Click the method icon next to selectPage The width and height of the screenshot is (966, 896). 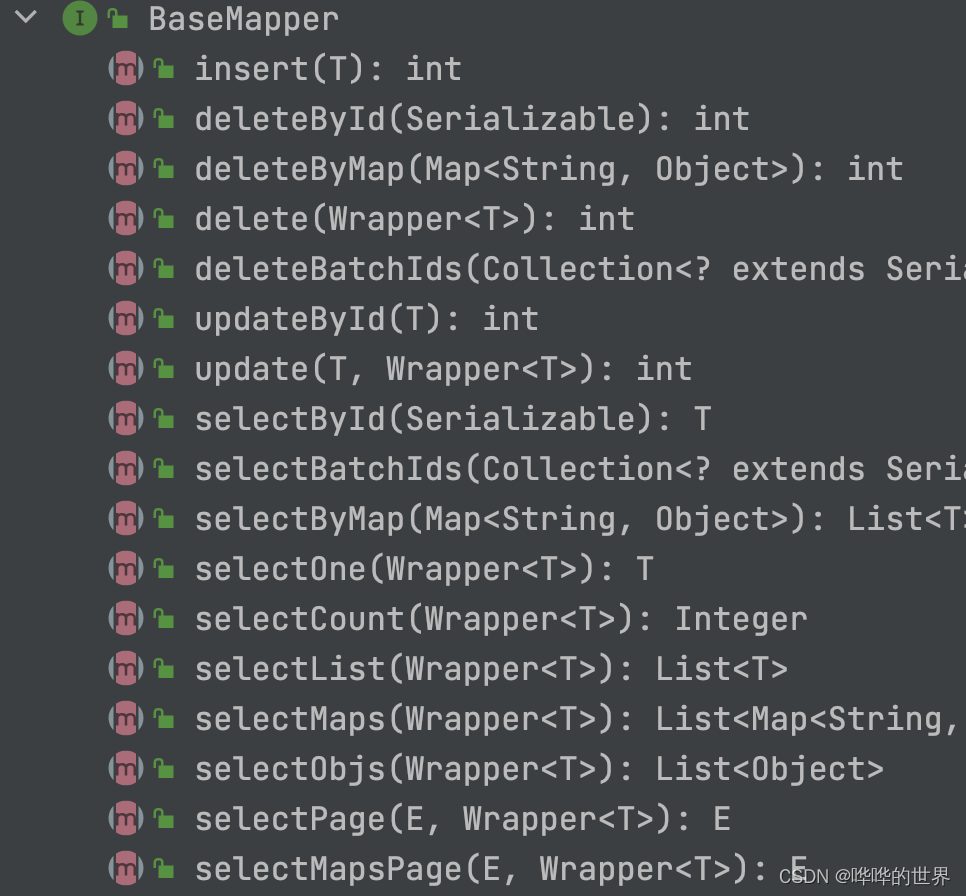pos(126,818)
